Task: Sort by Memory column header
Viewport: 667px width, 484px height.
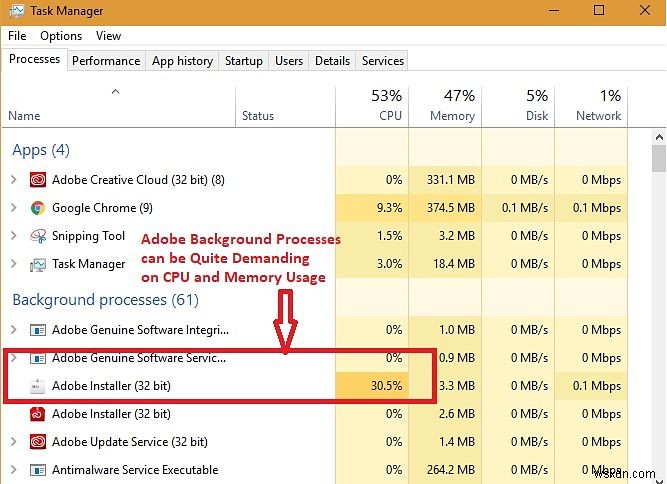Action: point(445,106)
